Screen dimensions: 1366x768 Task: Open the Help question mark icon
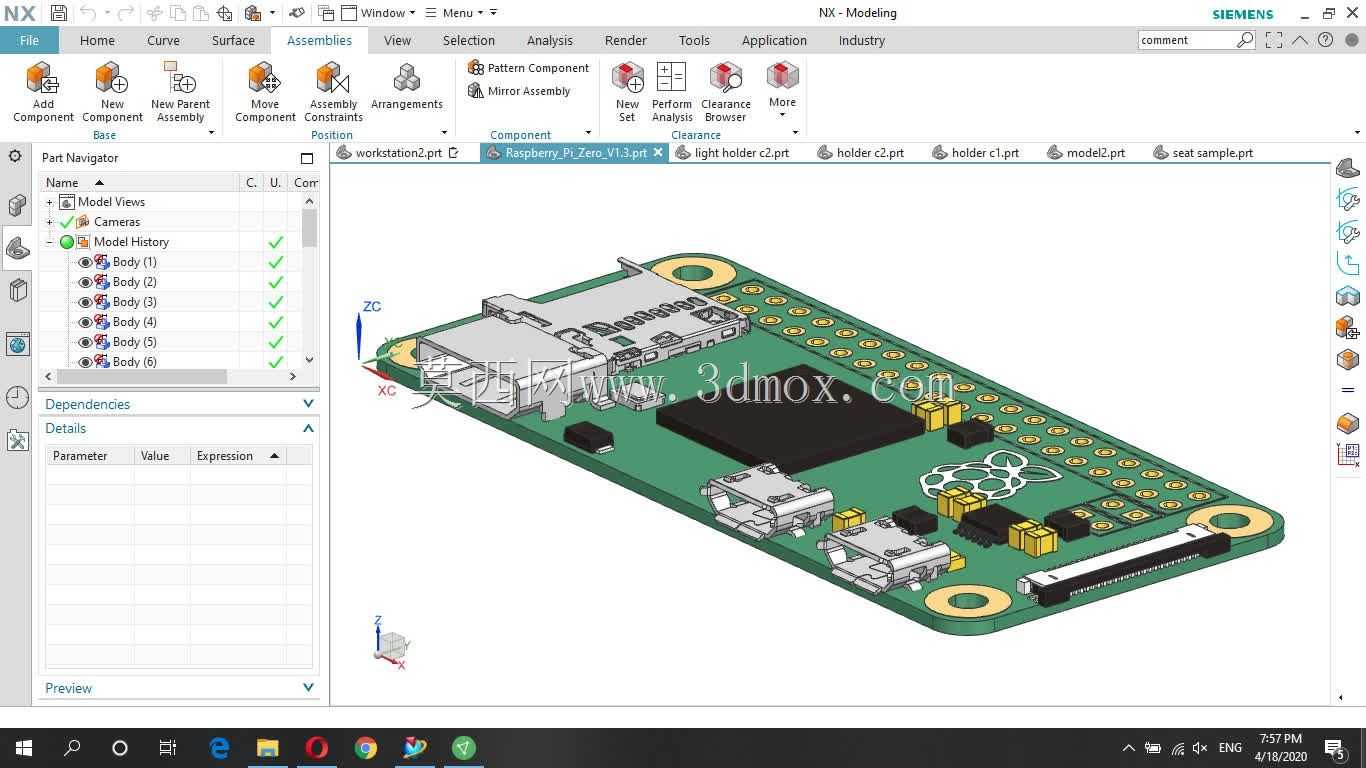[x=1325, y=40]
